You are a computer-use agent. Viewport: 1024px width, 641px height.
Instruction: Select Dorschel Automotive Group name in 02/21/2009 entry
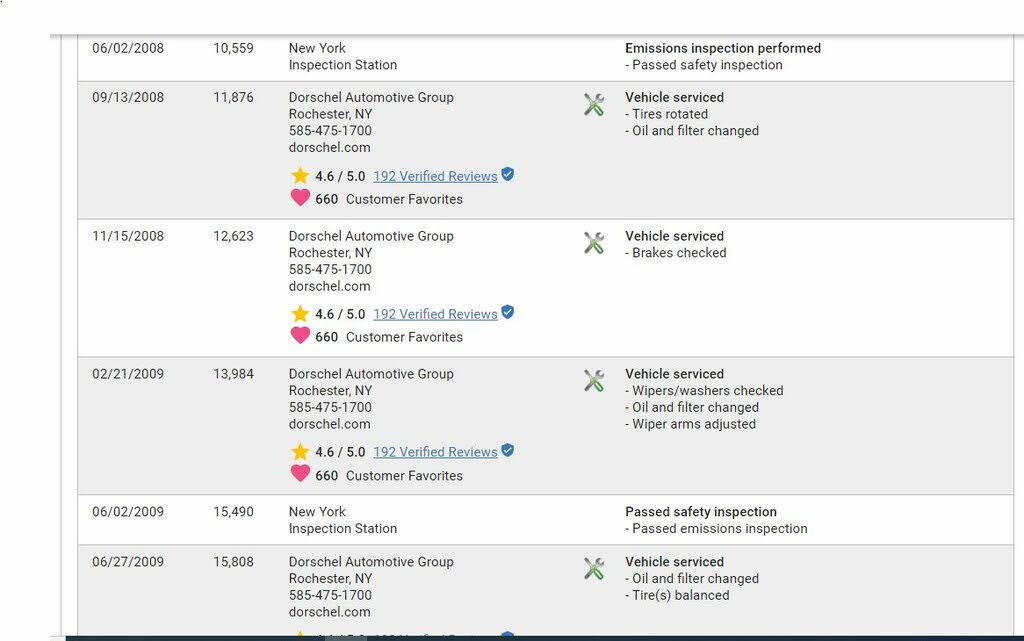tap(371, 374)
